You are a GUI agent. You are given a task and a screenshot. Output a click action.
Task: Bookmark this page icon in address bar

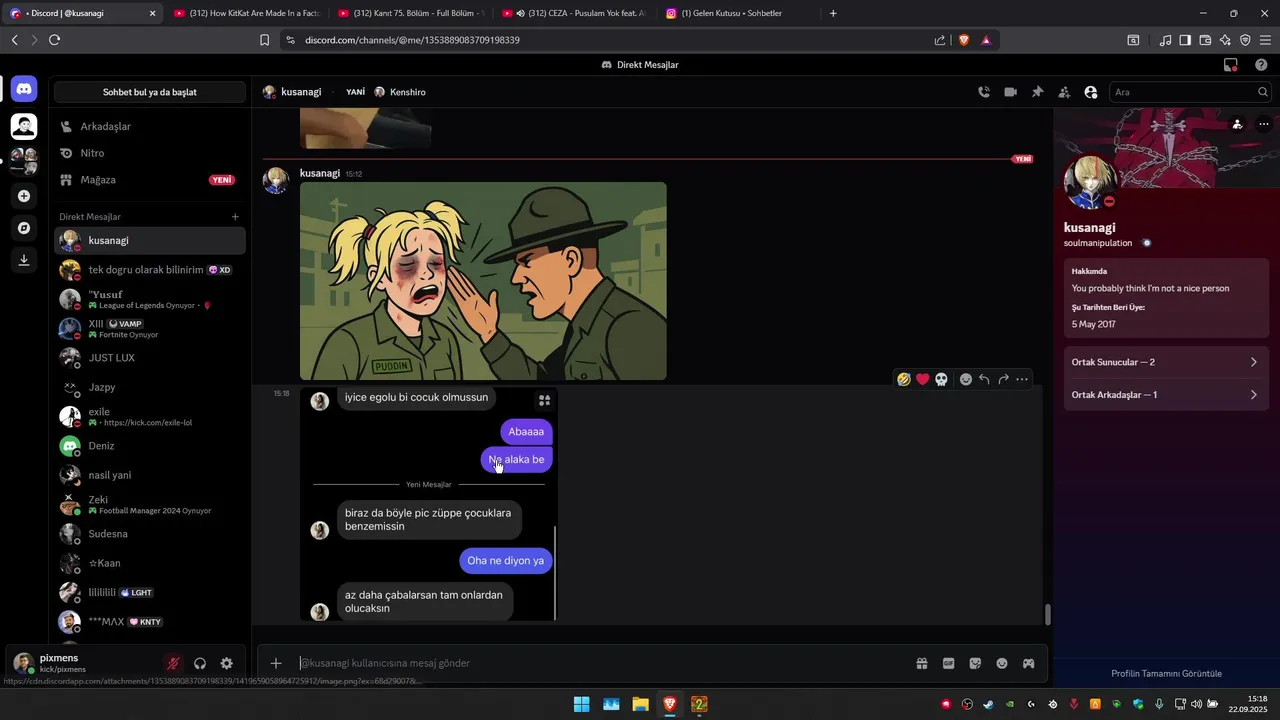[x=264, y=40]
